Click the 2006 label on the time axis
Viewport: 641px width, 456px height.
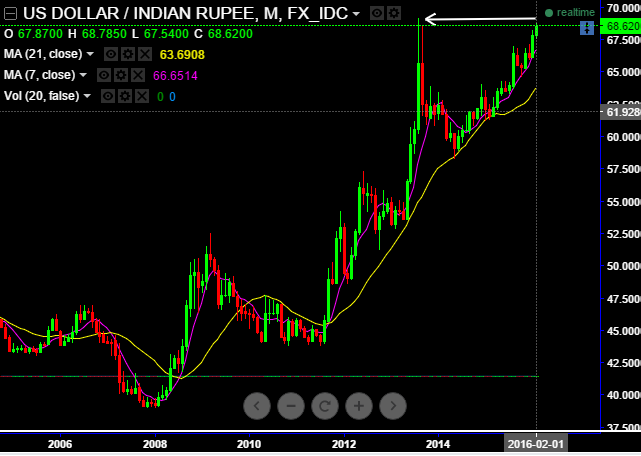tap(60, 444)
